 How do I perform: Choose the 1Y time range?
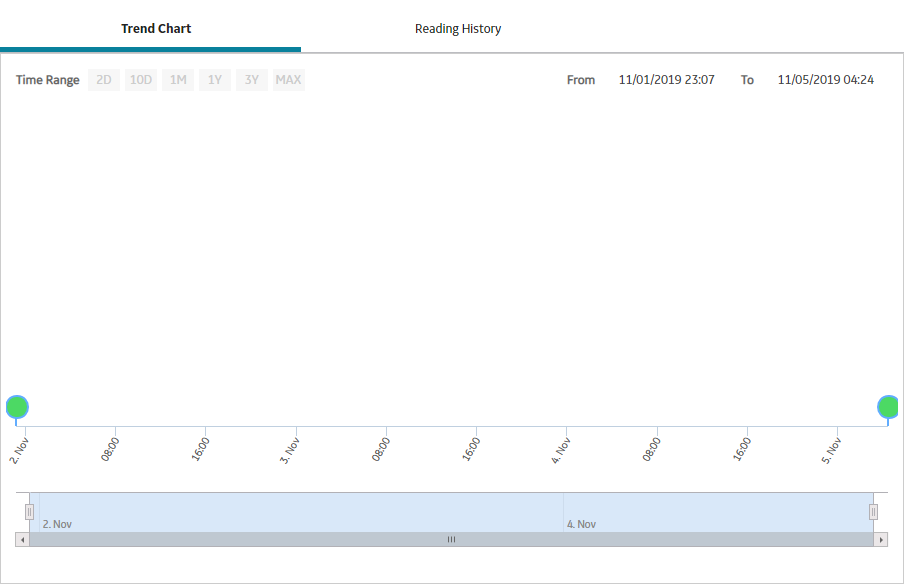click(x=215, y=80)
